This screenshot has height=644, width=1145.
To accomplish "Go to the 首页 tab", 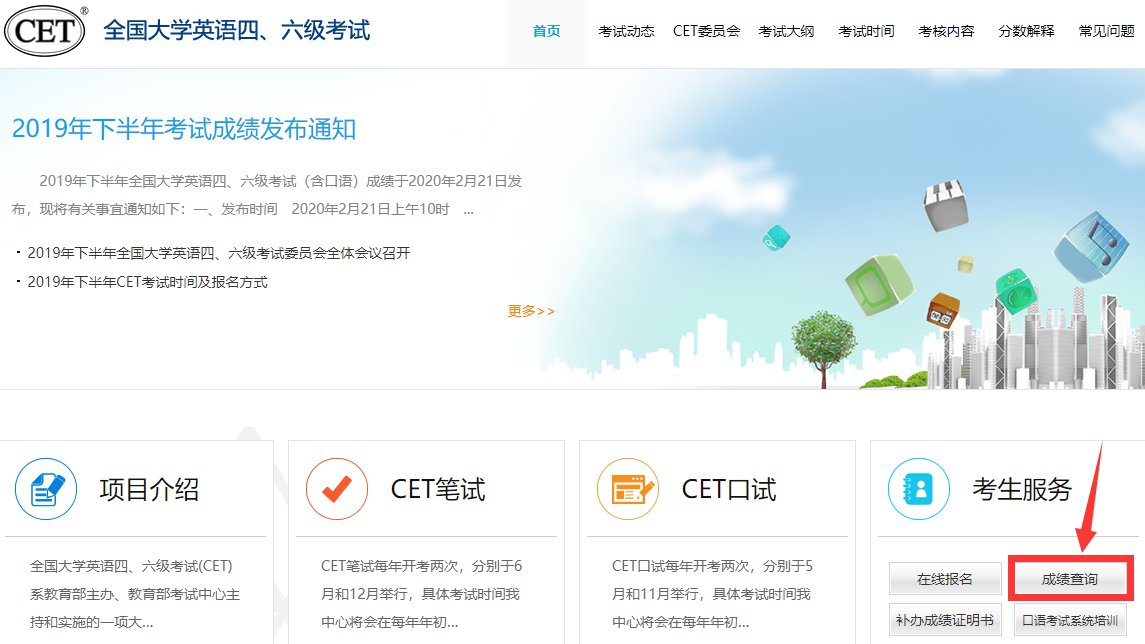I will 546,31.
